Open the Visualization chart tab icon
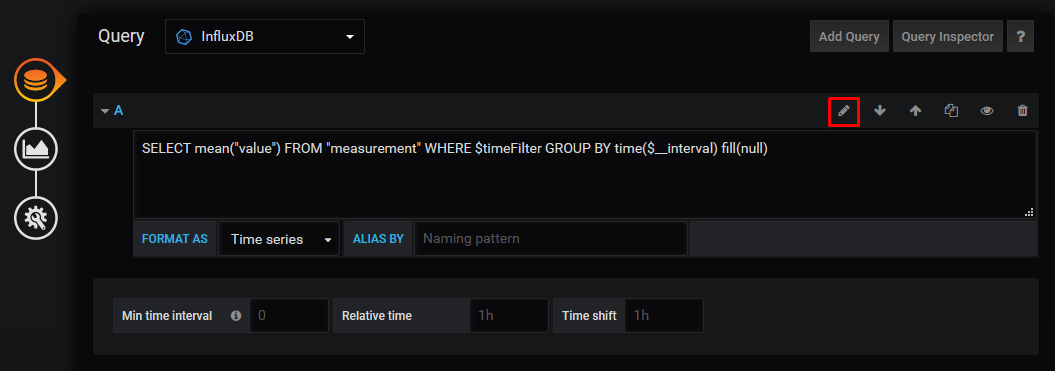Image resolution: width=1055 pixels, height=371 pixels. coord(36,149)
